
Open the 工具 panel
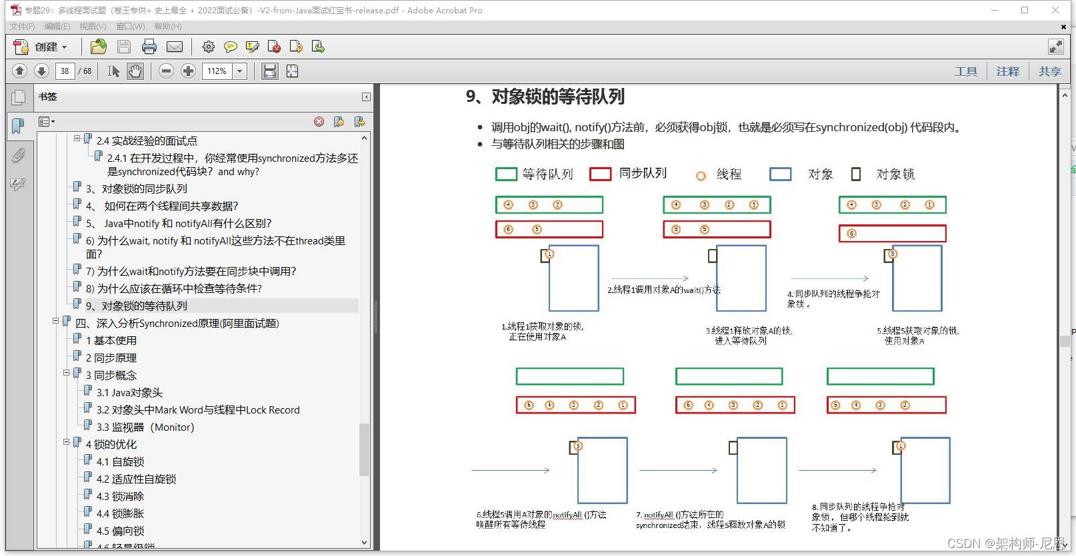pyautogui.click(x=966, y=71)
